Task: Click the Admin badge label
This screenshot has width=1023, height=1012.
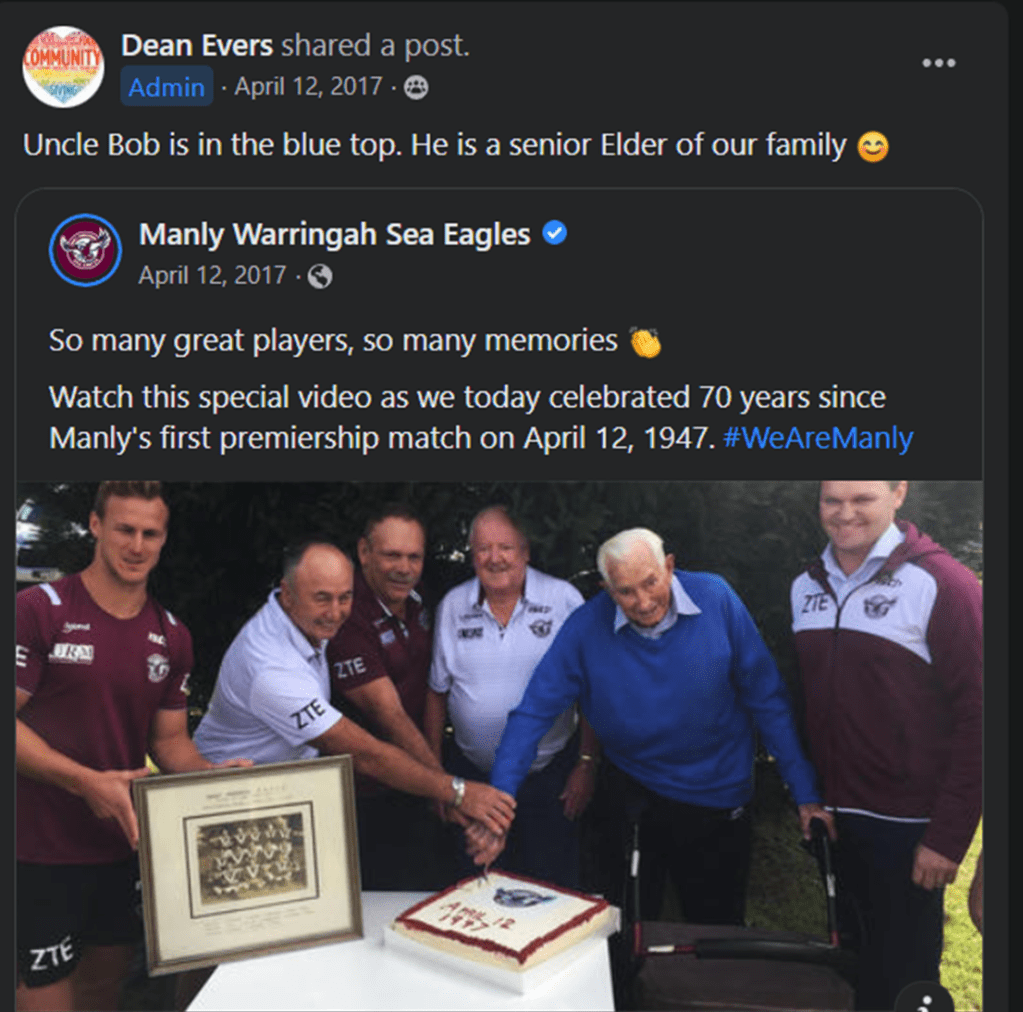Action: (166, 87)
